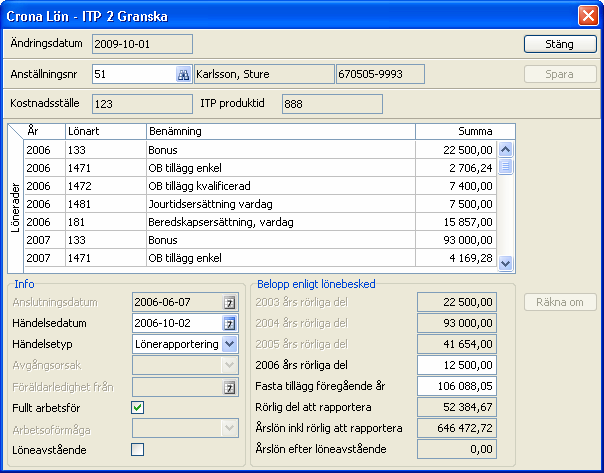Click the 2004 års rörliga del amount field
This screenshot has width=604, height=473.
(457, 323)
